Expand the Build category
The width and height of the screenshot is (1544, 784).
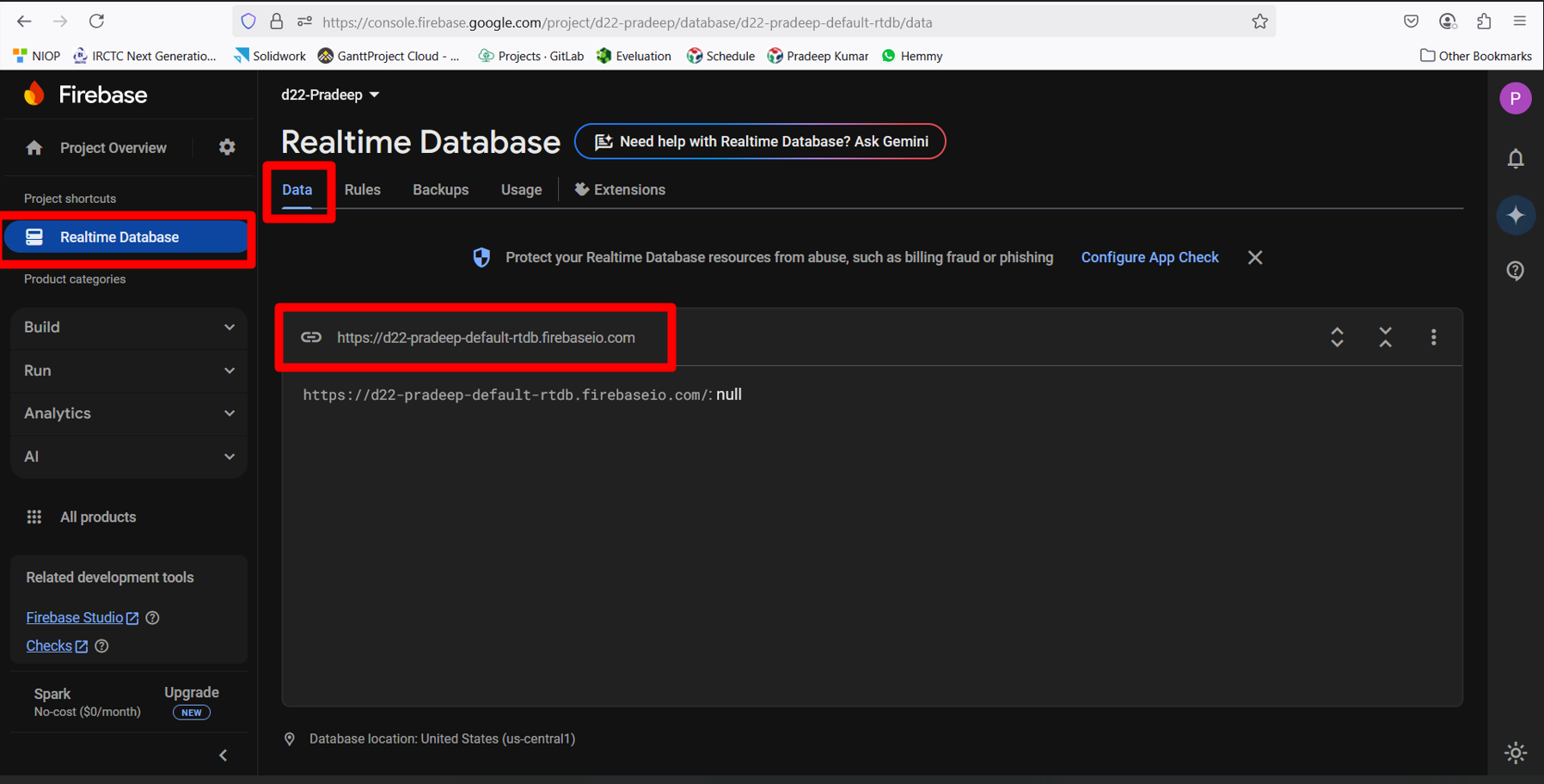(x=129, y=327)
